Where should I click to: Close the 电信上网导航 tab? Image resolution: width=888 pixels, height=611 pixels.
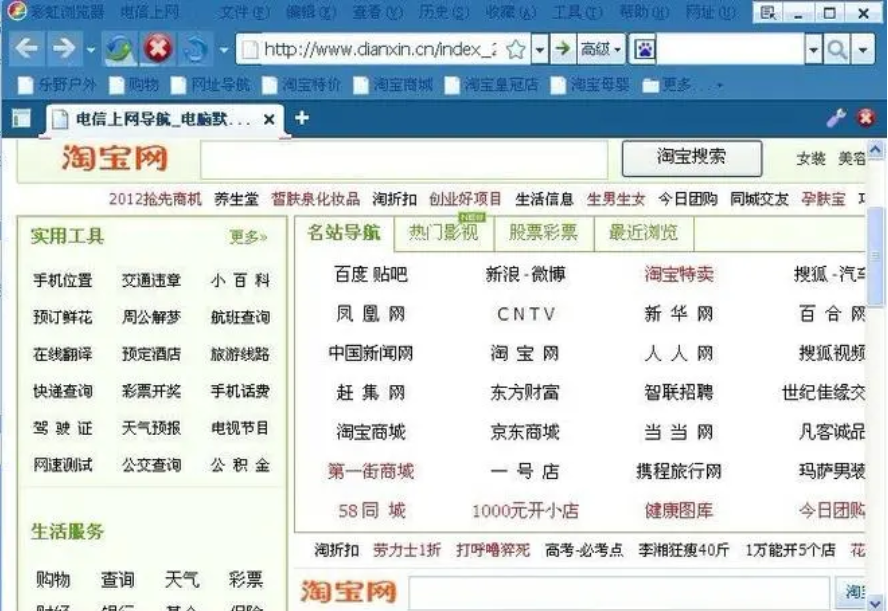point(269,119)
